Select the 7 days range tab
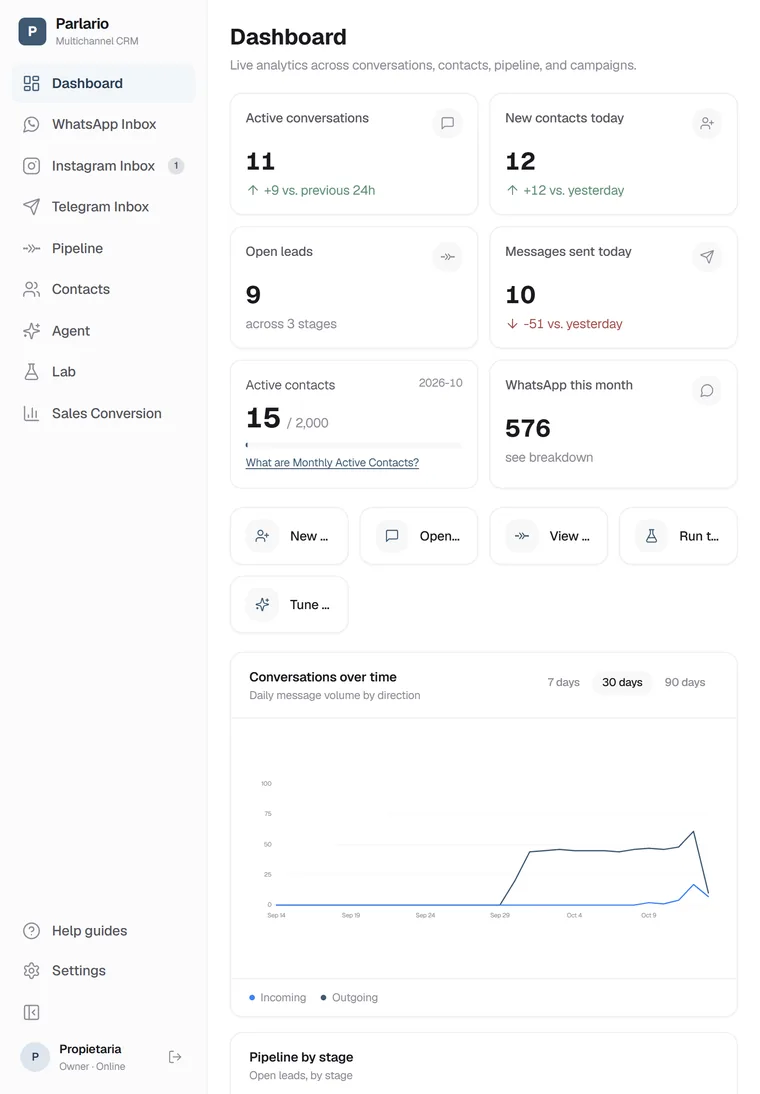The height and width of the screenshot is (1094, 760). pyautogui.click(x=563, y=682)
